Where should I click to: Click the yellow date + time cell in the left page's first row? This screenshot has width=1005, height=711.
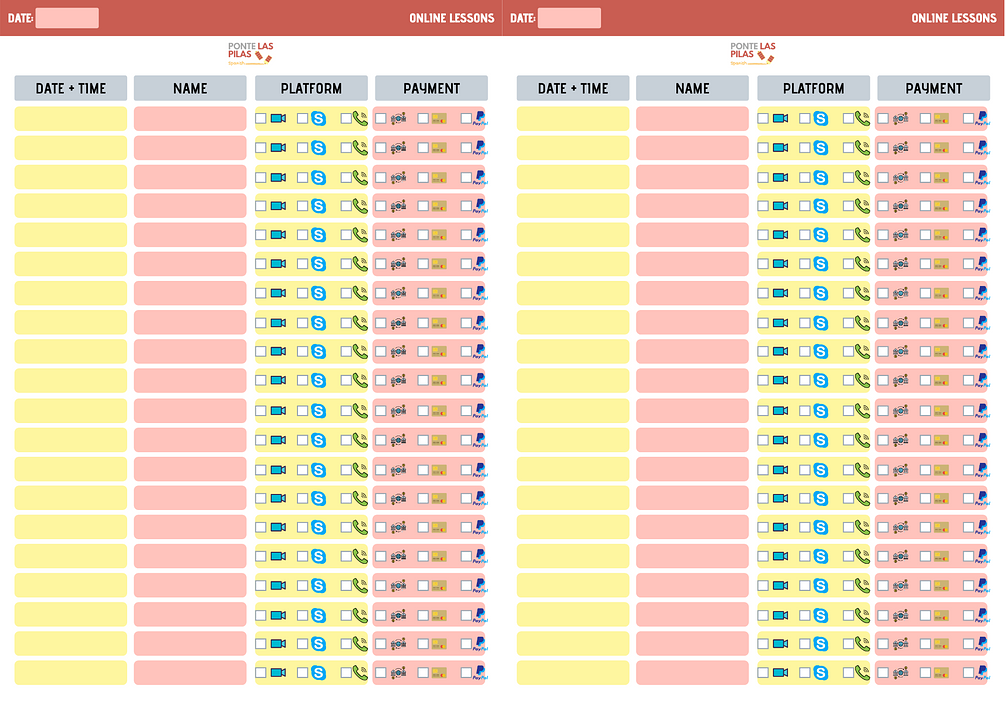71,119
